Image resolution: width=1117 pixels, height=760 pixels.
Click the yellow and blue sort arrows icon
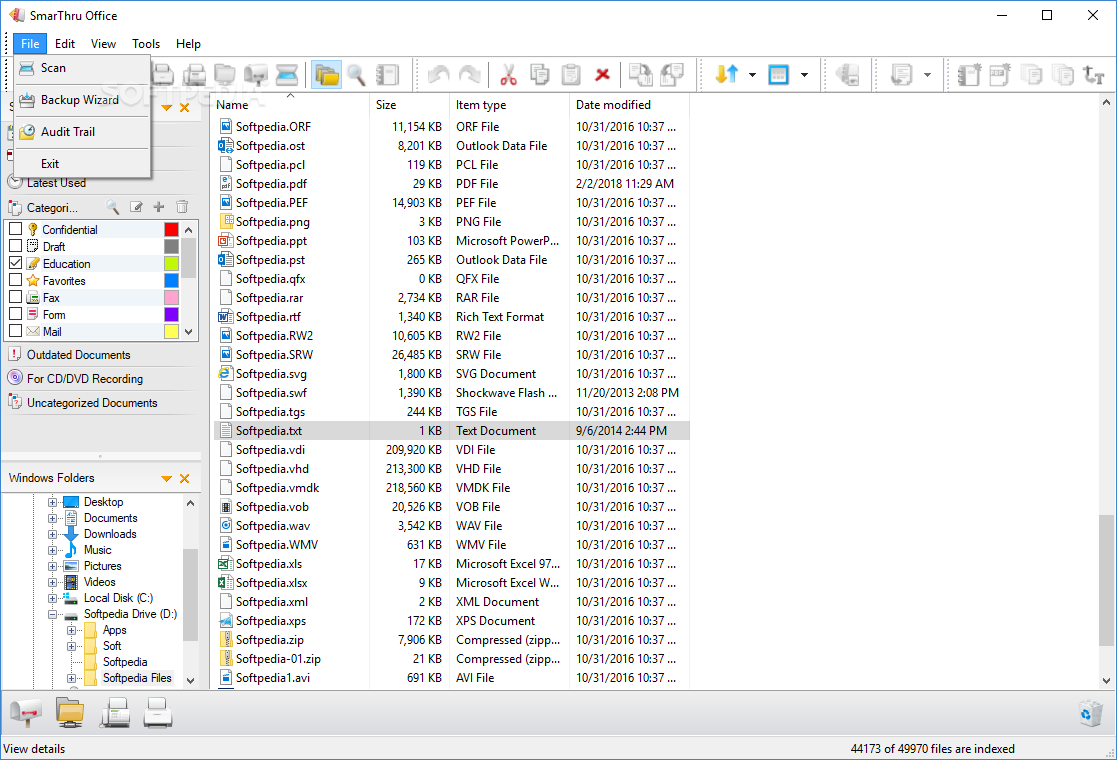[727, 74]
